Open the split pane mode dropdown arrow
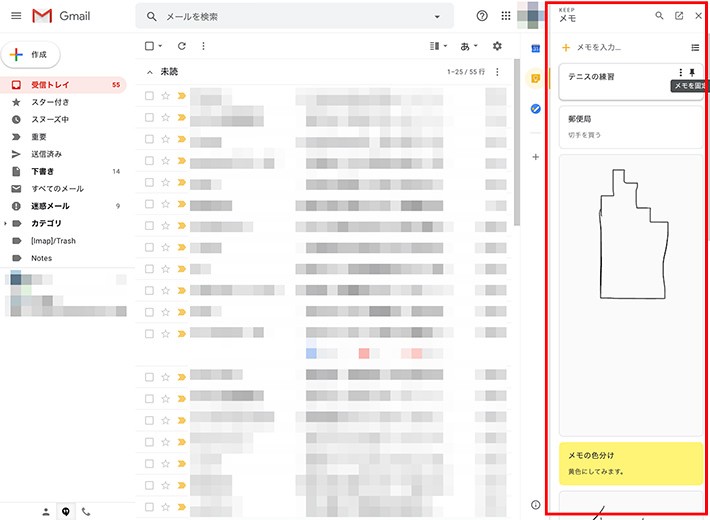This screenshot has width=710, height=520. [x=446, y=46]
